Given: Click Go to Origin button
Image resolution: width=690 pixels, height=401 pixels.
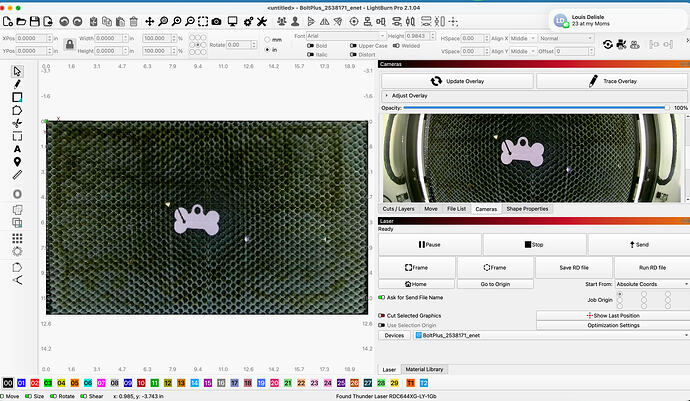Looking at the screenshot, I should [495, 284].
